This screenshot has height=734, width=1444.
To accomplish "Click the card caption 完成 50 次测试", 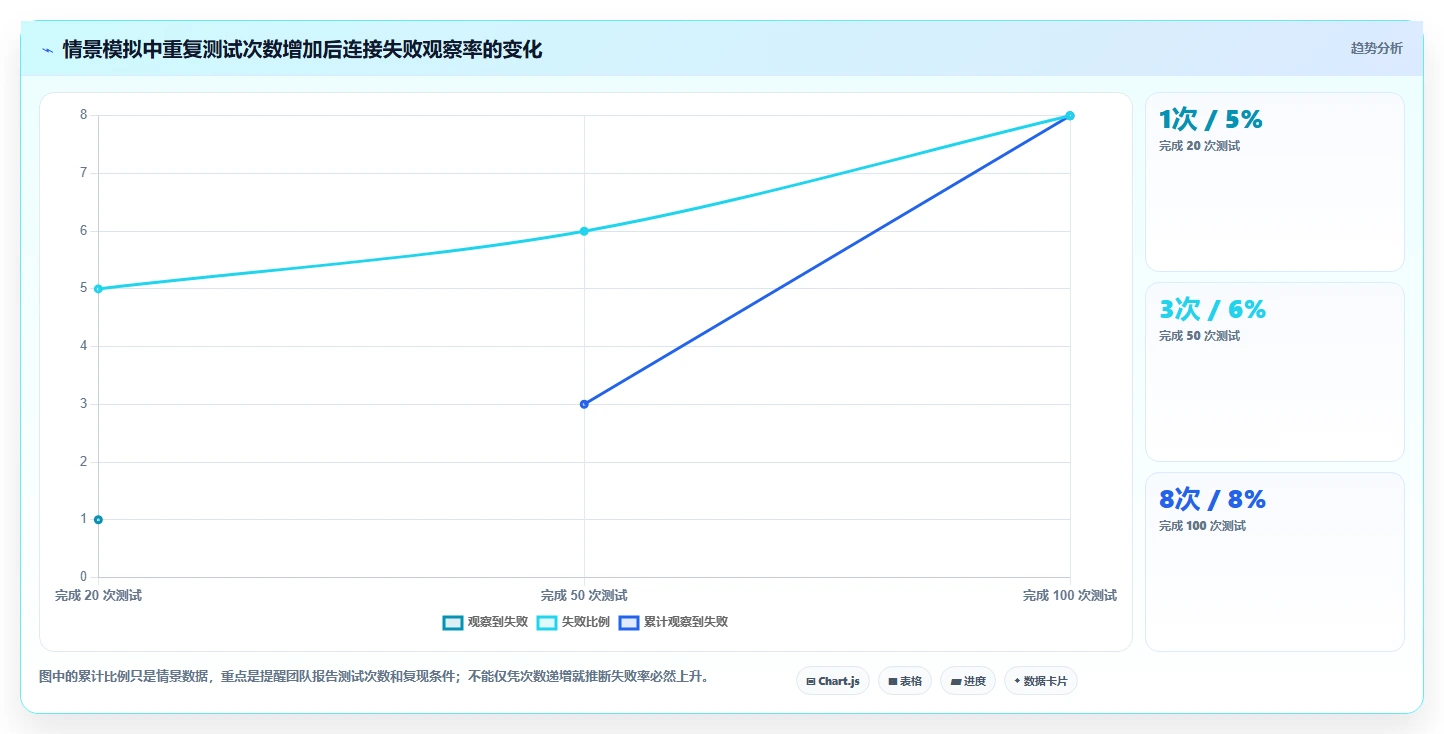I will pos(1199,336).
